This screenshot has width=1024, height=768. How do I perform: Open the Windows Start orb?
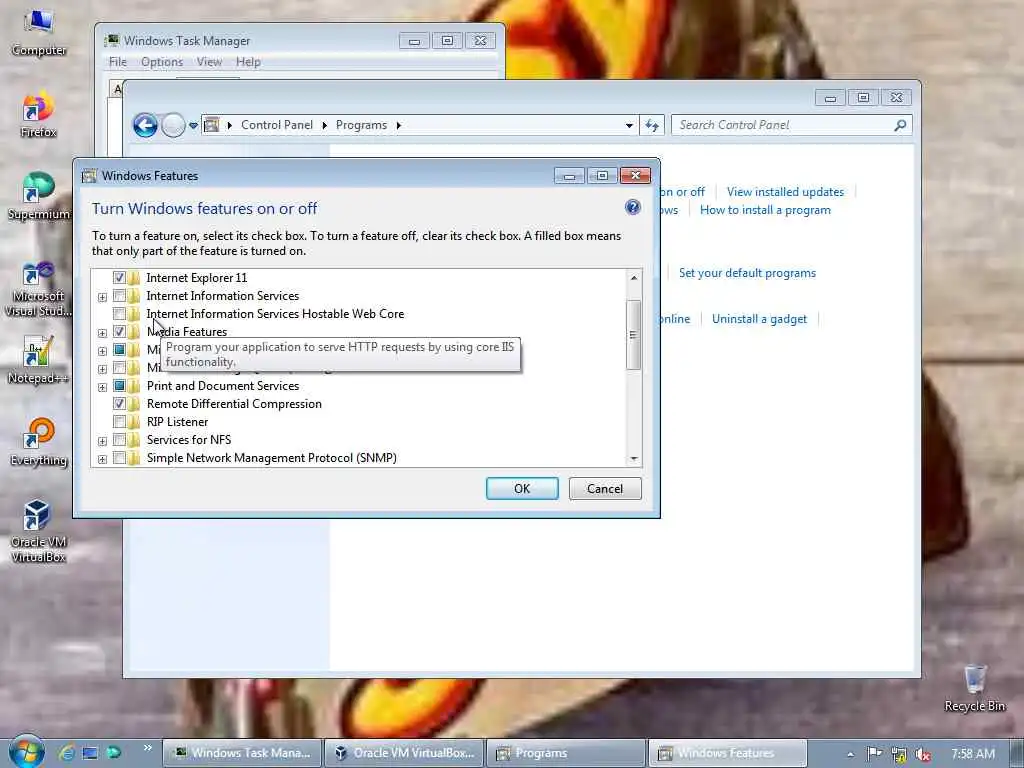coord(27,752)
